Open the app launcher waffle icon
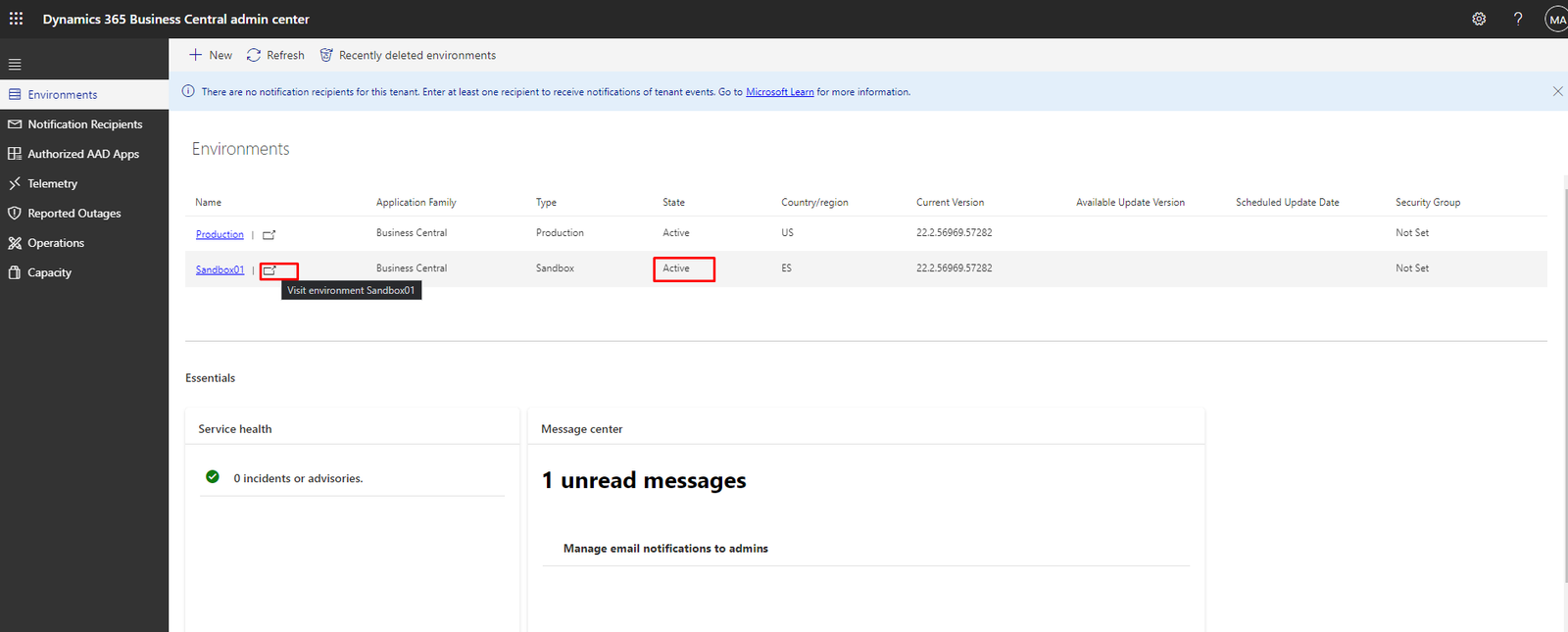Image resolution: width=1568 pixels, height=632 pixels. [x=17, y=19]
